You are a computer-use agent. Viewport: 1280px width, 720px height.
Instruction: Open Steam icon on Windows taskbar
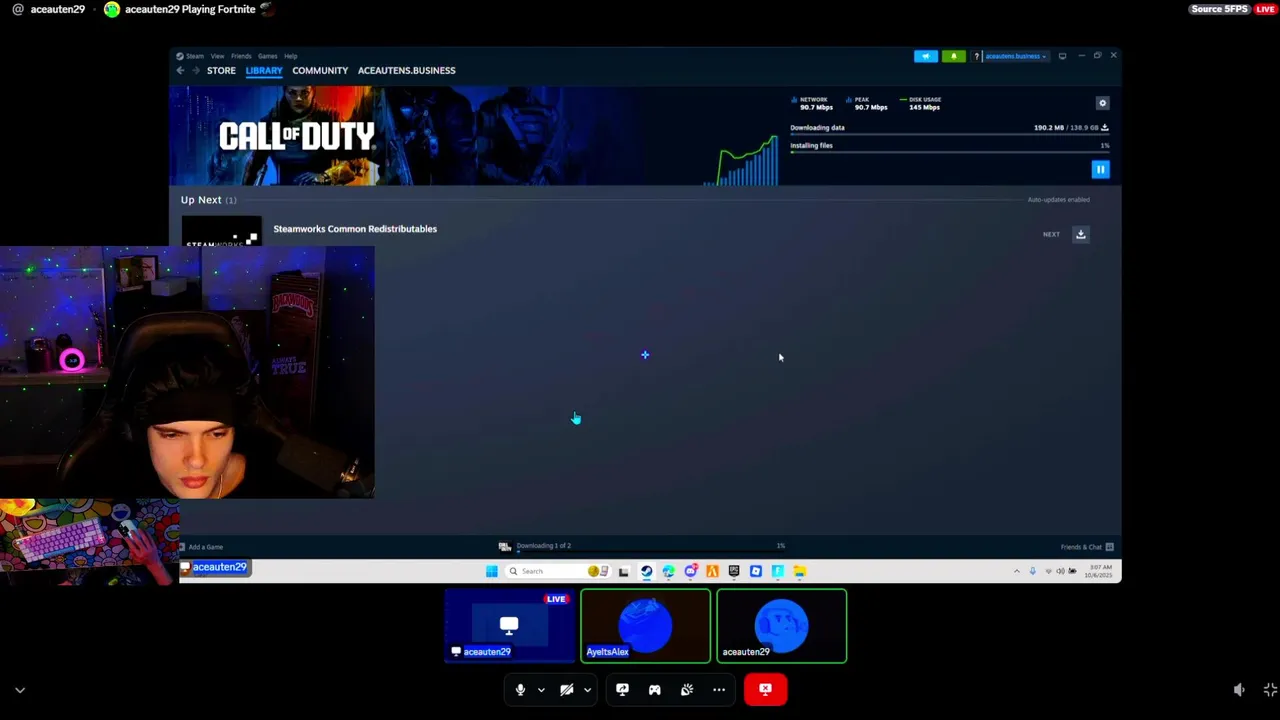pos(646,571)
